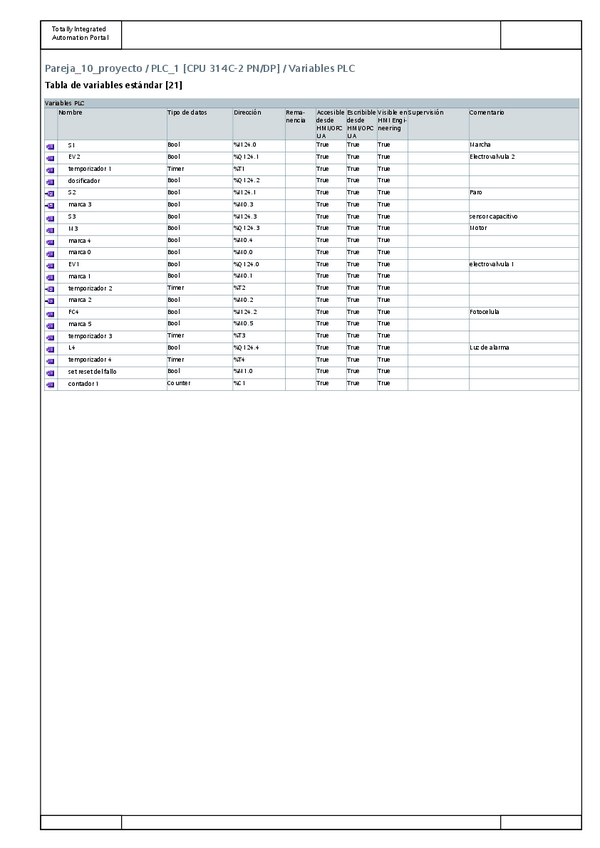
Task: Click the tag icon beside temporizador 4
Action: [x=50, y=361]
